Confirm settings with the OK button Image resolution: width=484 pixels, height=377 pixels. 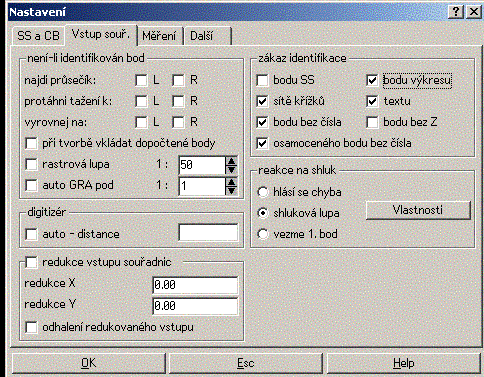tap(89, 363)
